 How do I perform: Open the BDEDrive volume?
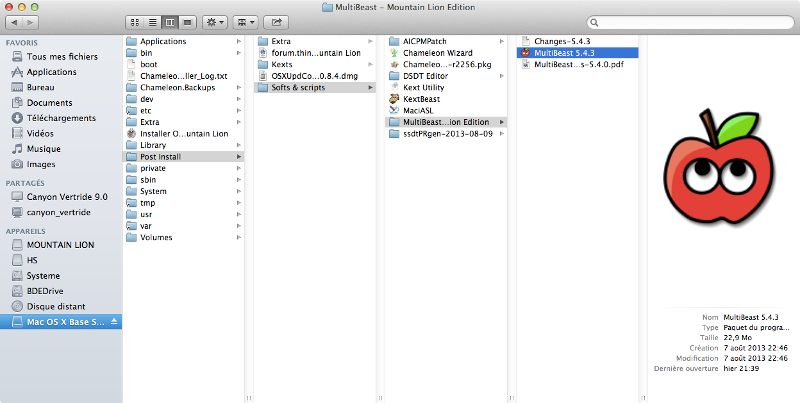click(61, 291)
